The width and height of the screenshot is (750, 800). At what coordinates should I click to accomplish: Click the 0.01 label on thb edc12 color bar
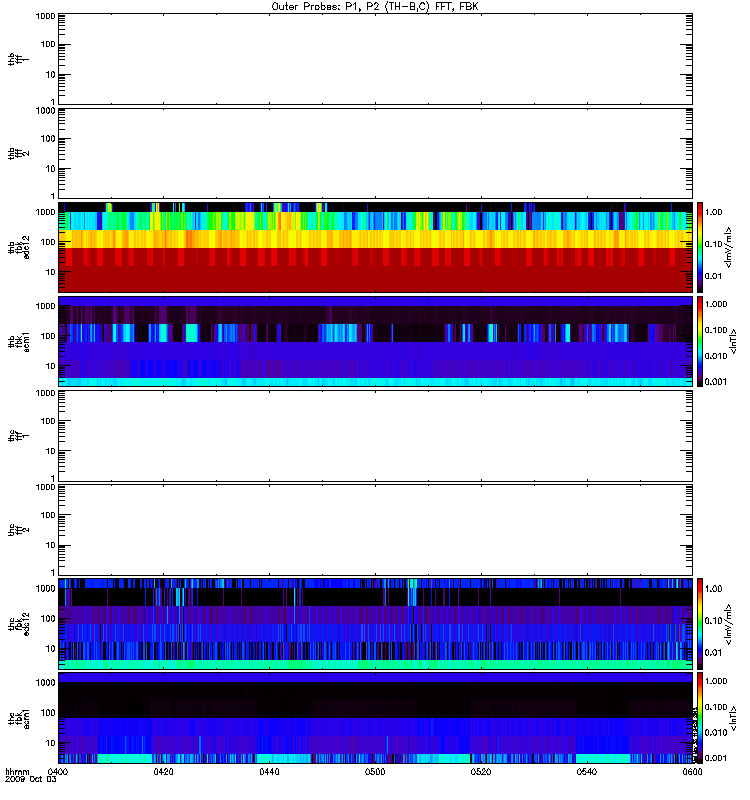[x=713, y=276]
